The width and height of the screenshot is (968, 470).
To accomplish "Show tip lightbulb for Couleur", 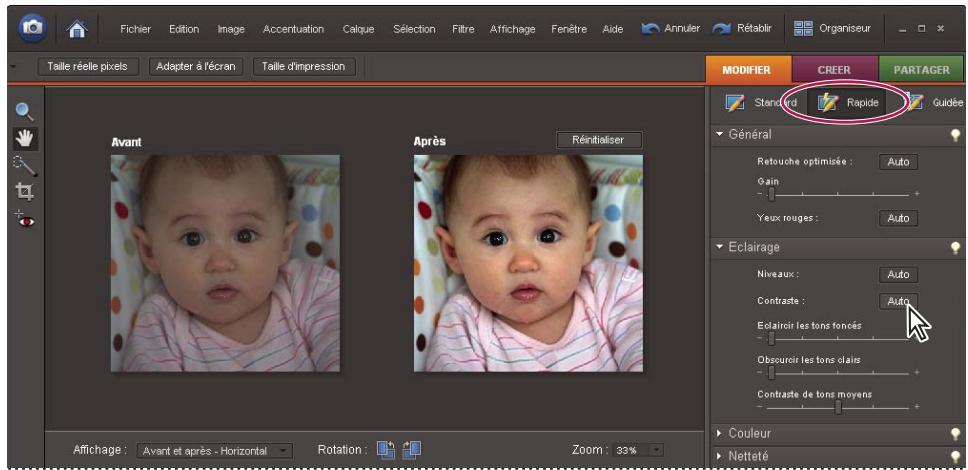I will pos(955,434).
